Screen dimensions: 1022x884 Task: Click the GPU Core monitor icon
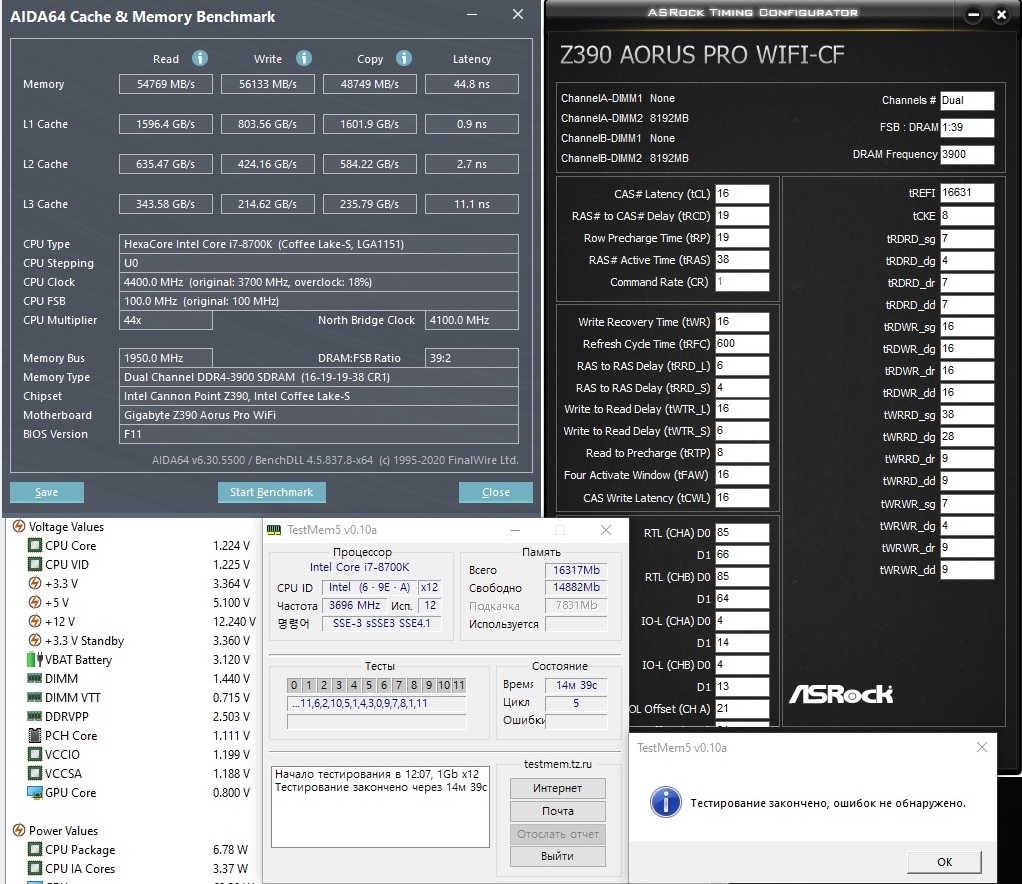(x=35, y=792)
